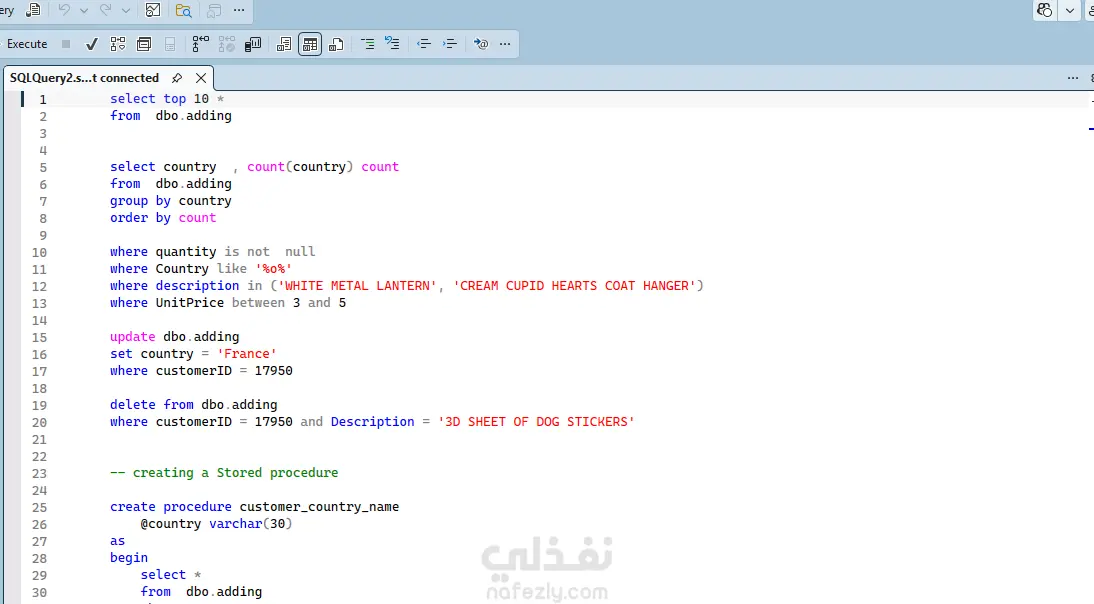1094x604 pixels.
Task: Click '@country varchar(30)' parameter line
Action: pos(216,524)
